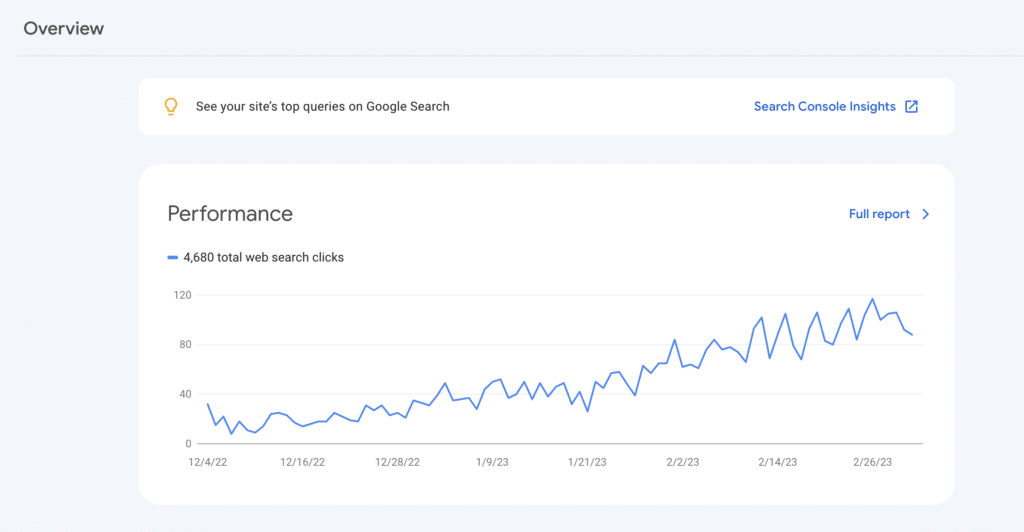Click the top queries on Google Search text

pos(322,106)
